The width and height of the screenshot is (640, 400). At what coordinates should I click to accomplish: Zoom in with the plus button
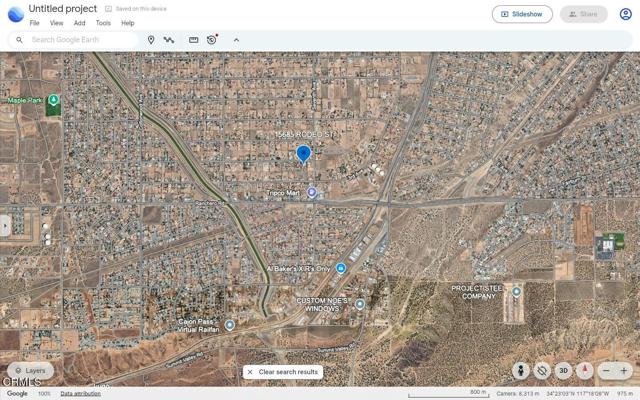[x=624, y=371]
